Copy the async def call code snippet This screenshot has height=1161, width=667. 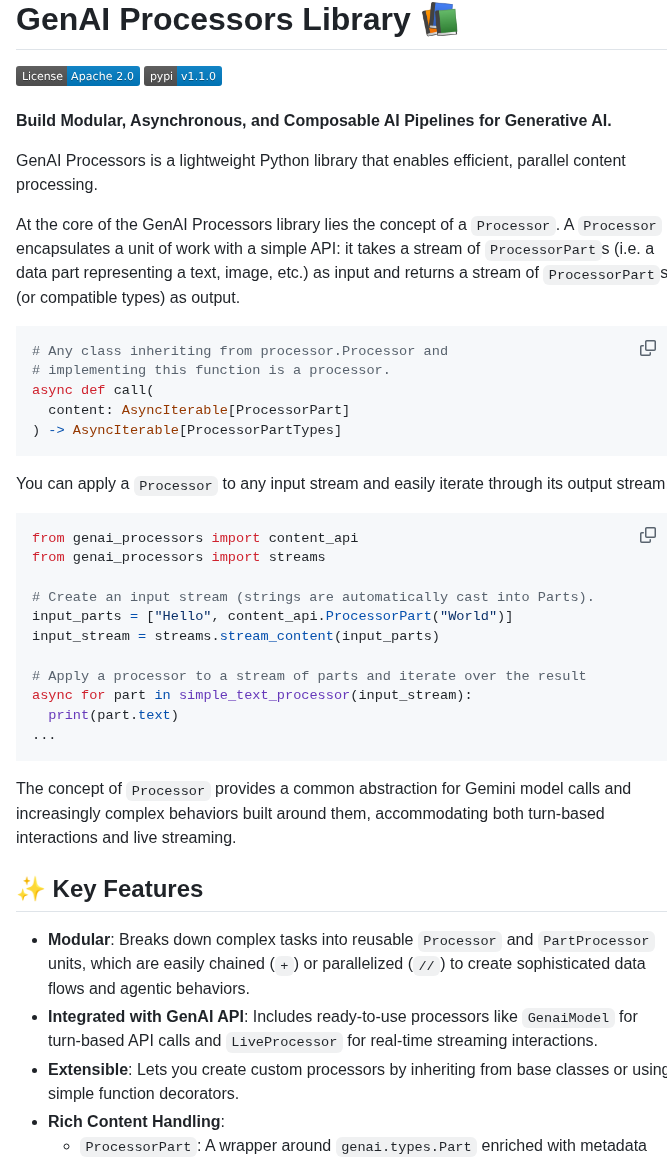(648, 348)
